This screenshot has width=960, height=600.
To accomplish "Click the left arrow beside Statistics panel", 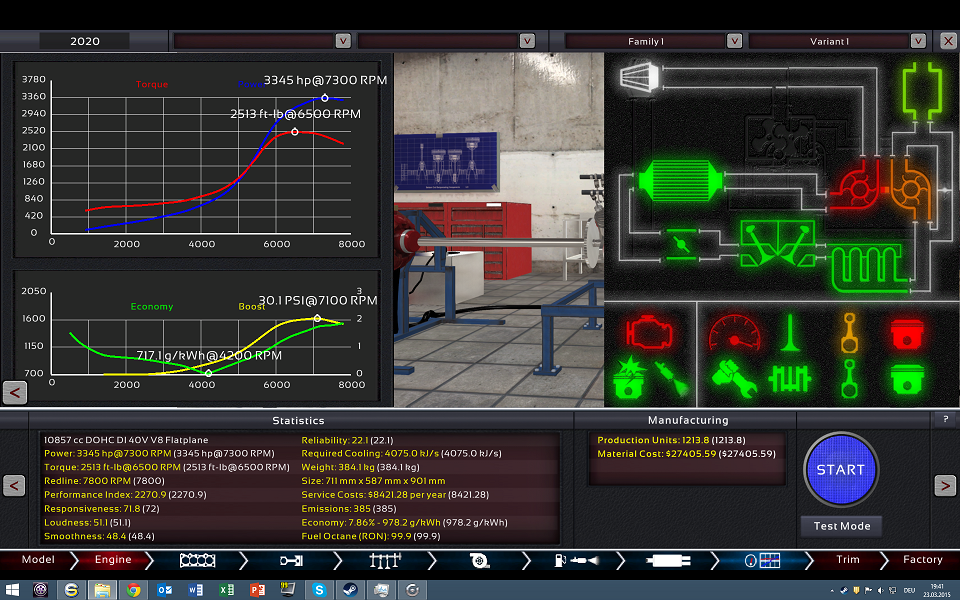I will (14, 486).
